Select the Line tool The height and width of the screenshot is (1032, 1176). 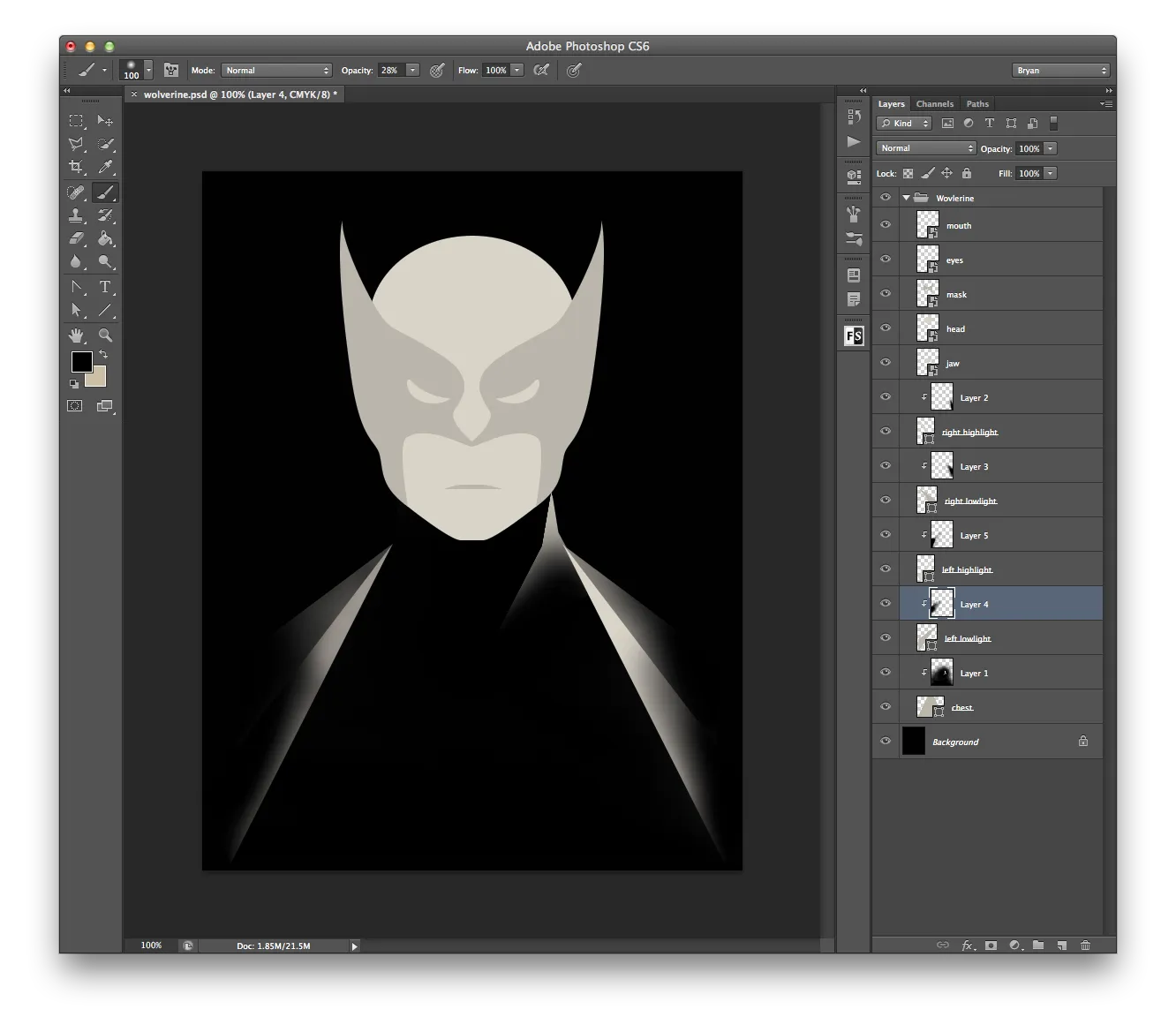click(x=105, y=310)
